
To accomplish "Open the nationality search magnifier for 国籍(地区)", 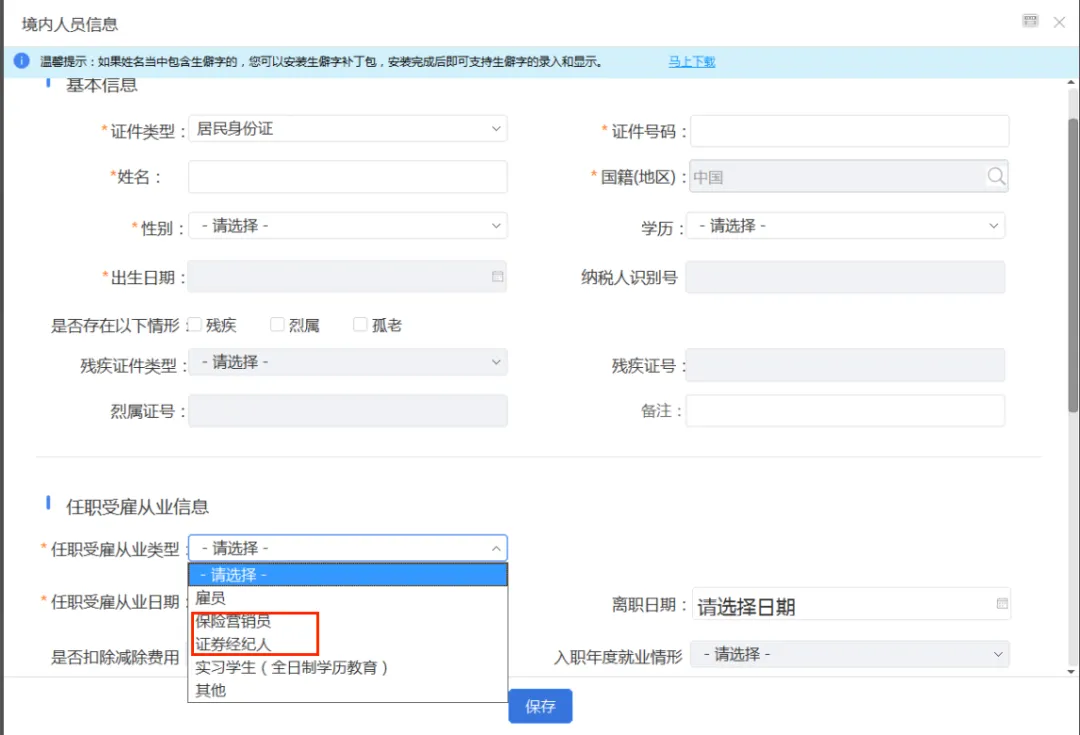I will pos(996,176).
